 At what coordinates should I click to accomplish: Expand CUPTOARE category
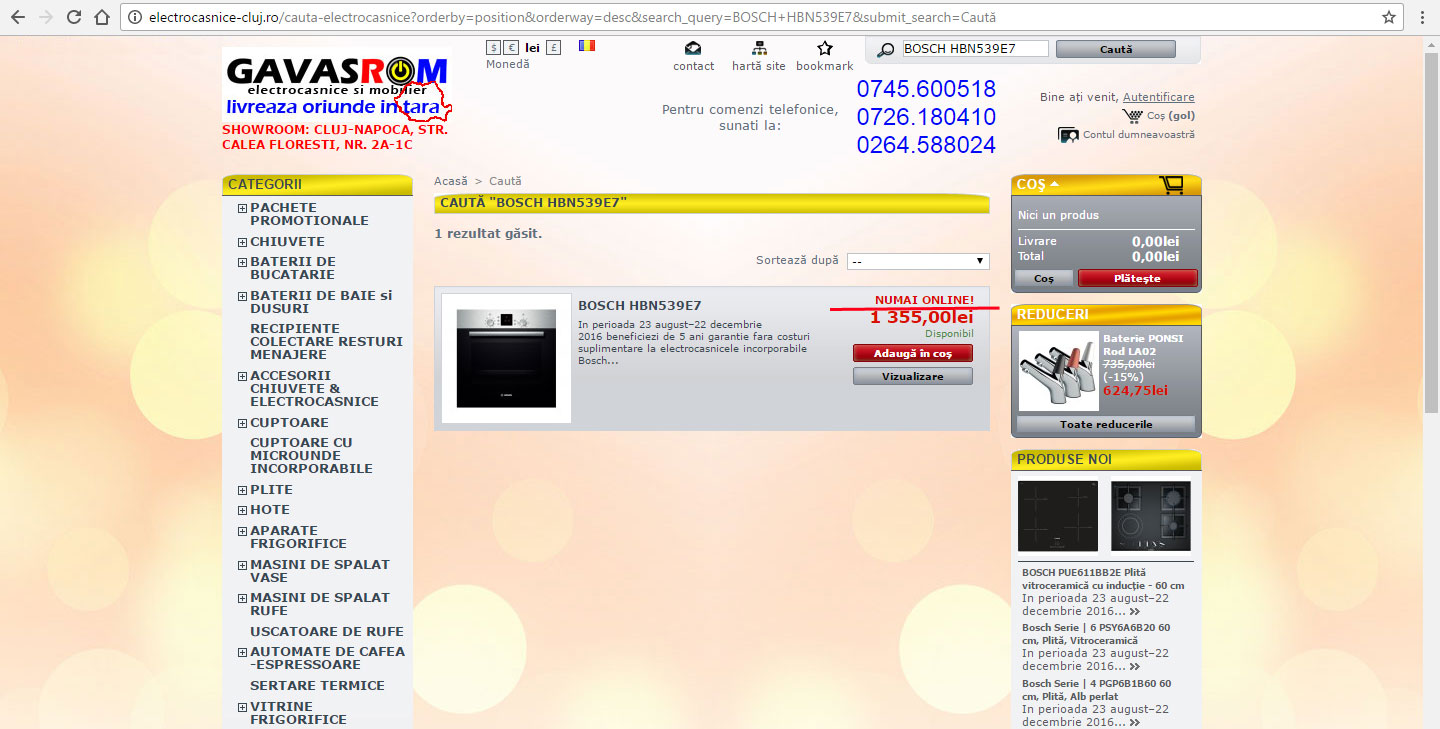click(242, 423)
